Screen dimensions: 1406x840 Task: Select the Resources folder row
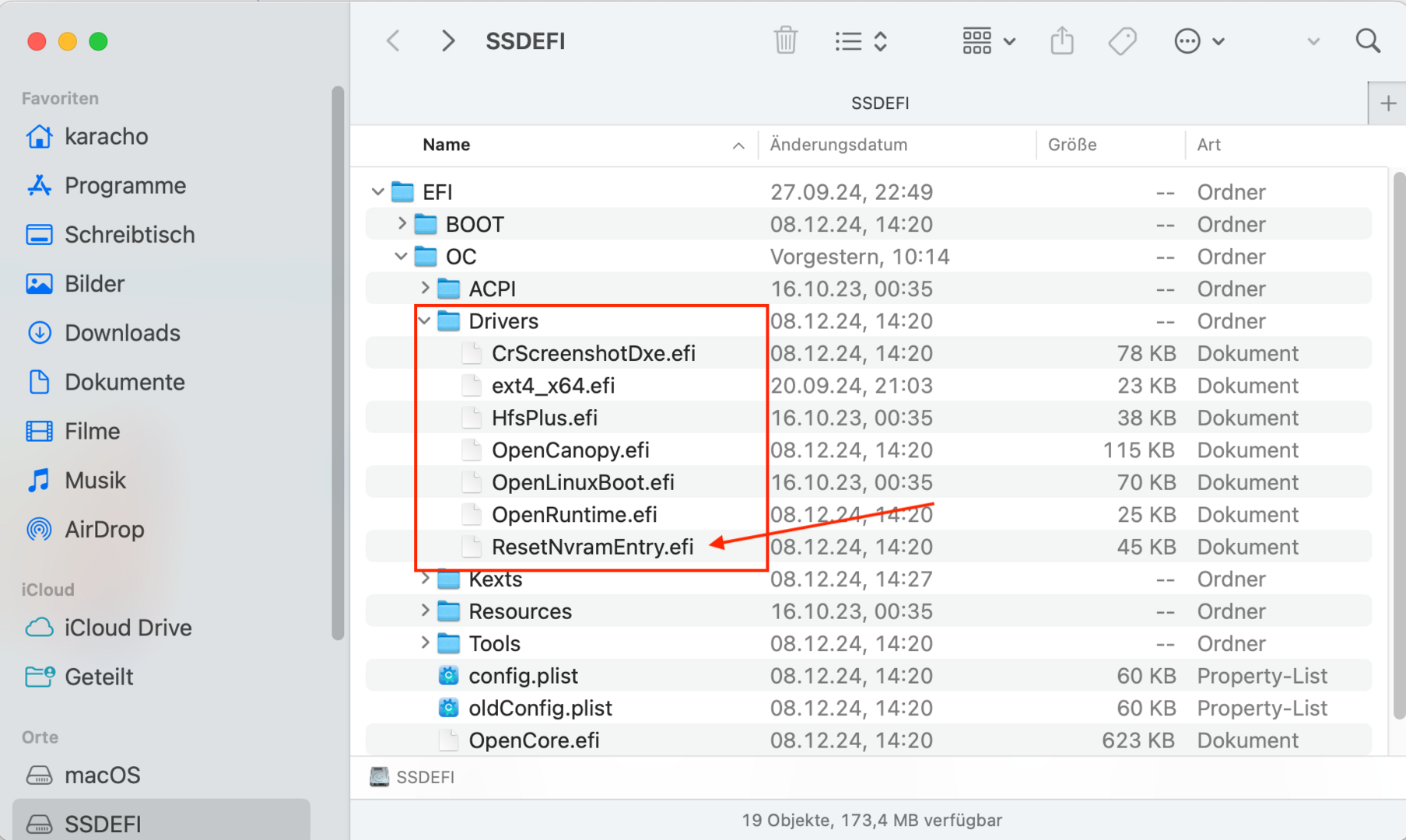pyautogui.click(x=868, y=611)
